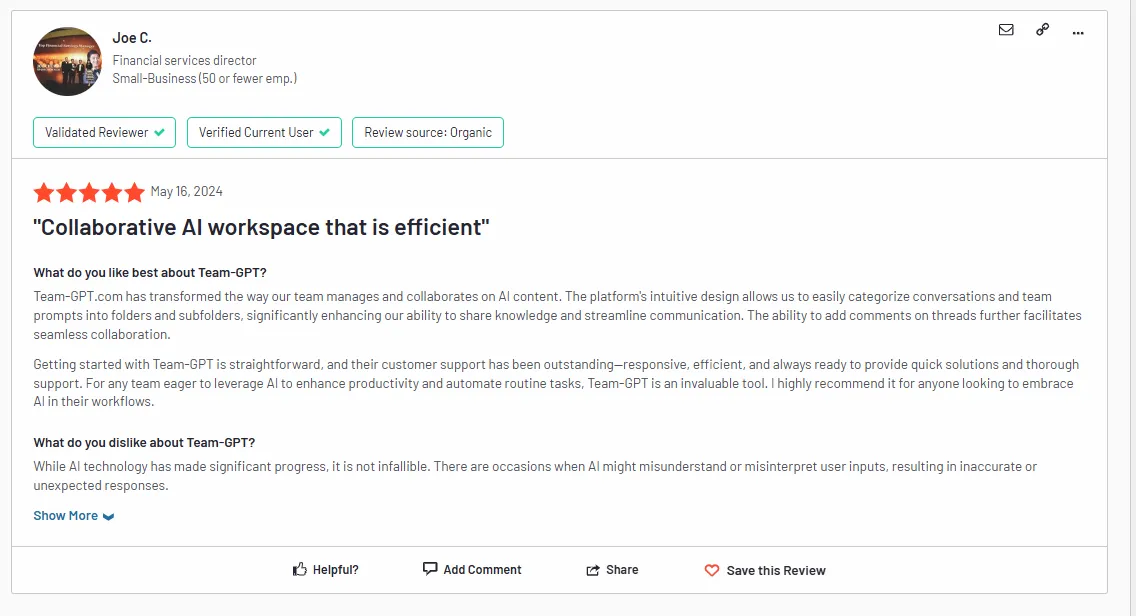Image resolution: width=1136 pixels, height=616 pixels.
Task: Click the speech bubble comment icon
Action: pos(430,569)
